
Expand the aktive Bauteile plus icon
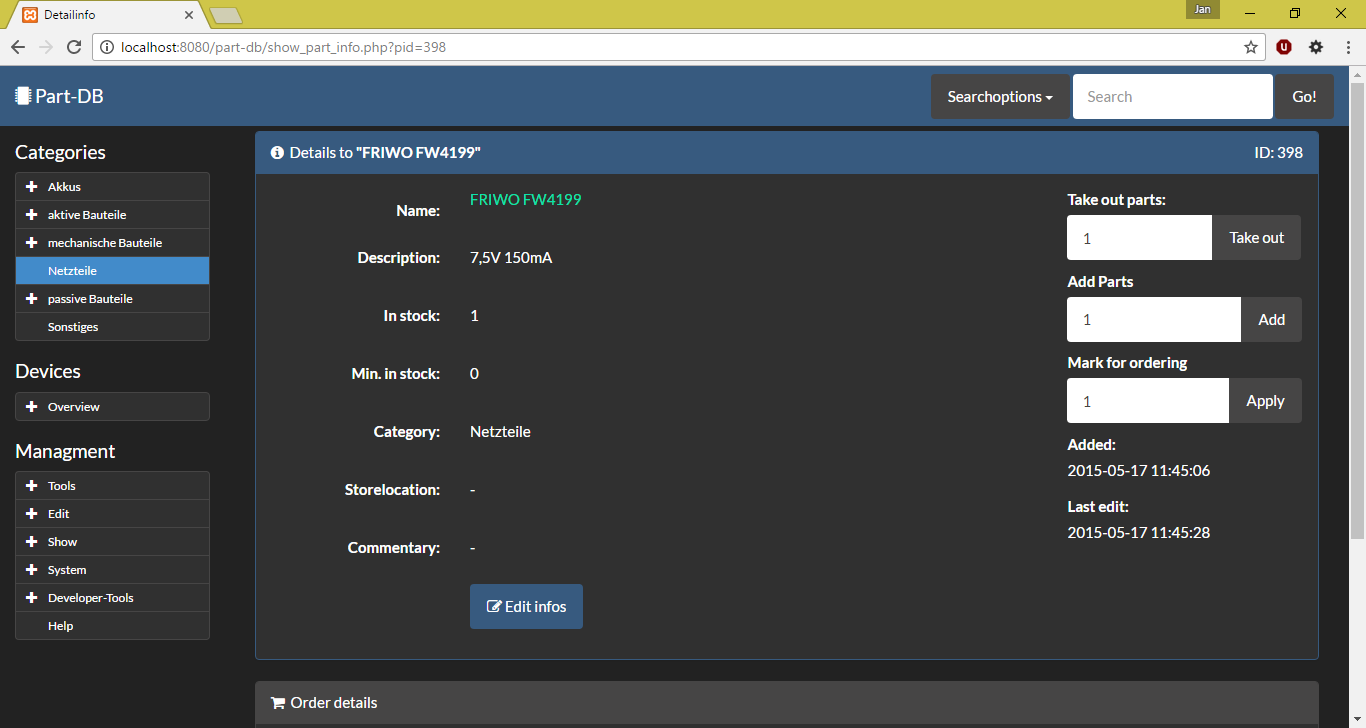(31, 215)
